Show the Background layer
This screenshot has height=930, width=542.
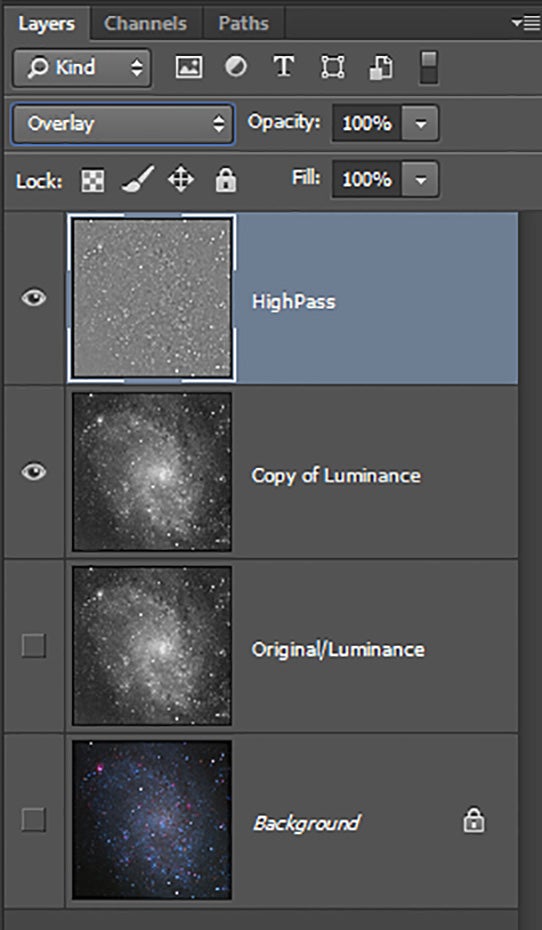[x=33, y=820]
